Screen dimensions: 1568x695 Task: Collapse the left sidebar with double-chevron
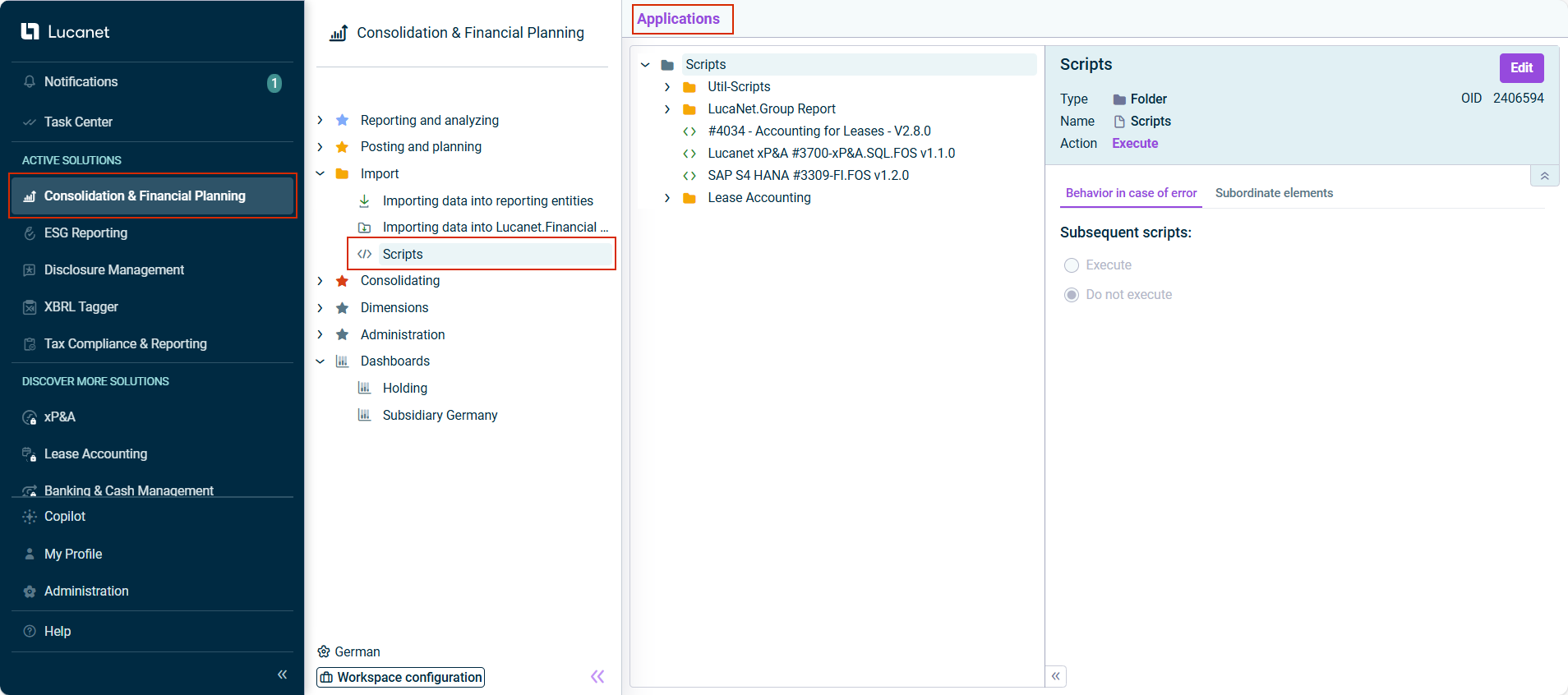282,674
